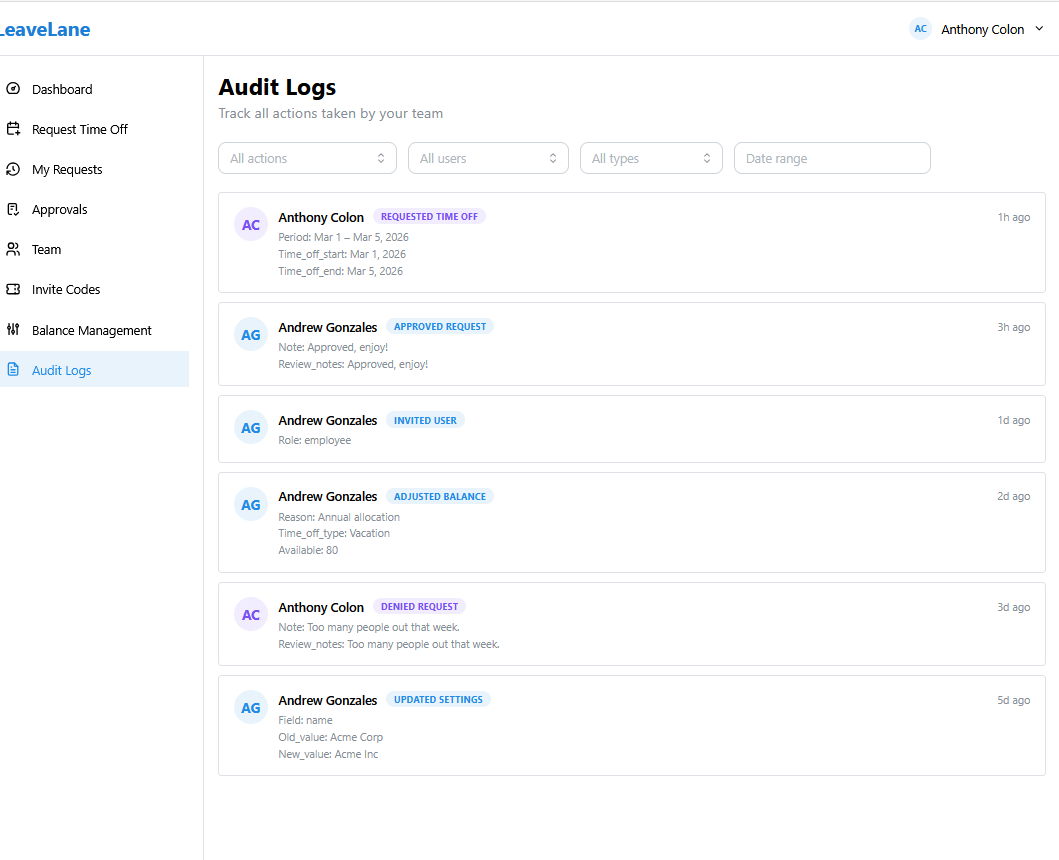This screenshot has height=860, width=1059.
Task: Click 'Available: 80' text
Action: point(308,550)
